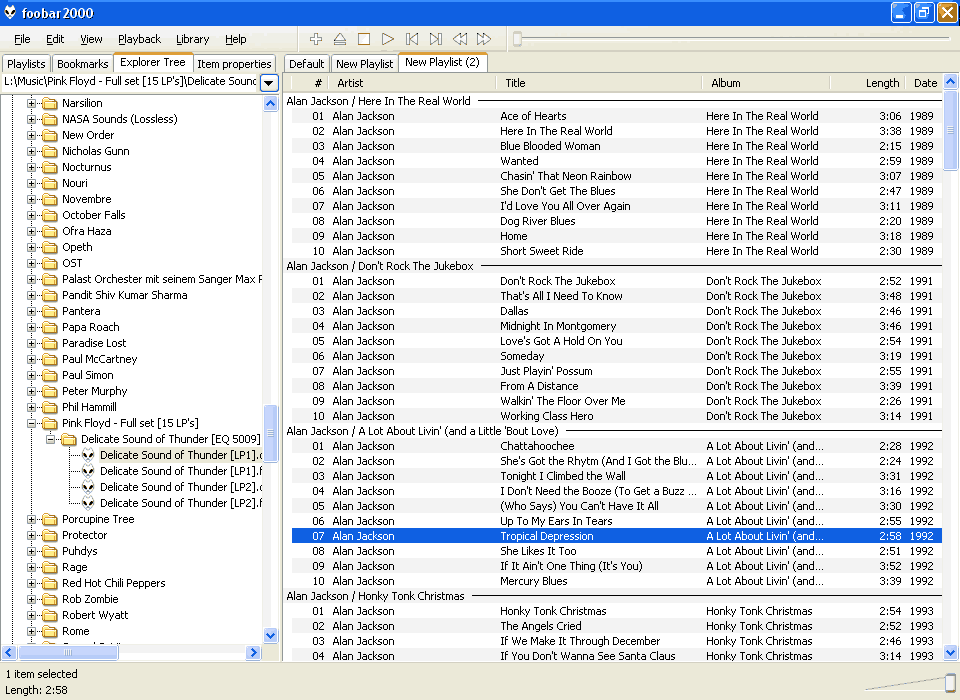
Task: Click the Rage folder icon
Action: point(50,567)
